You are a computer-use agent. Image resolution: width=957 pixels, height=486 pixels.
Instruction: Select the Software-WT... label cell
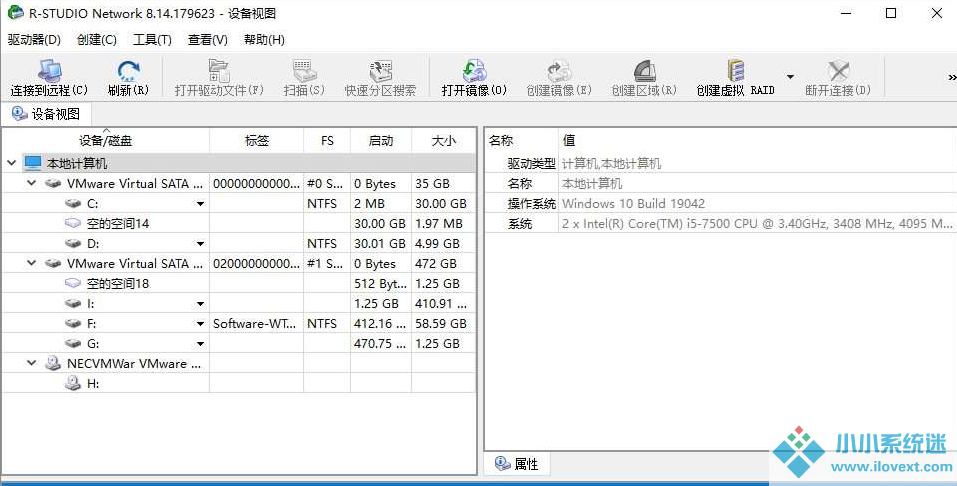pyautogui.click(x=256, y=324)
